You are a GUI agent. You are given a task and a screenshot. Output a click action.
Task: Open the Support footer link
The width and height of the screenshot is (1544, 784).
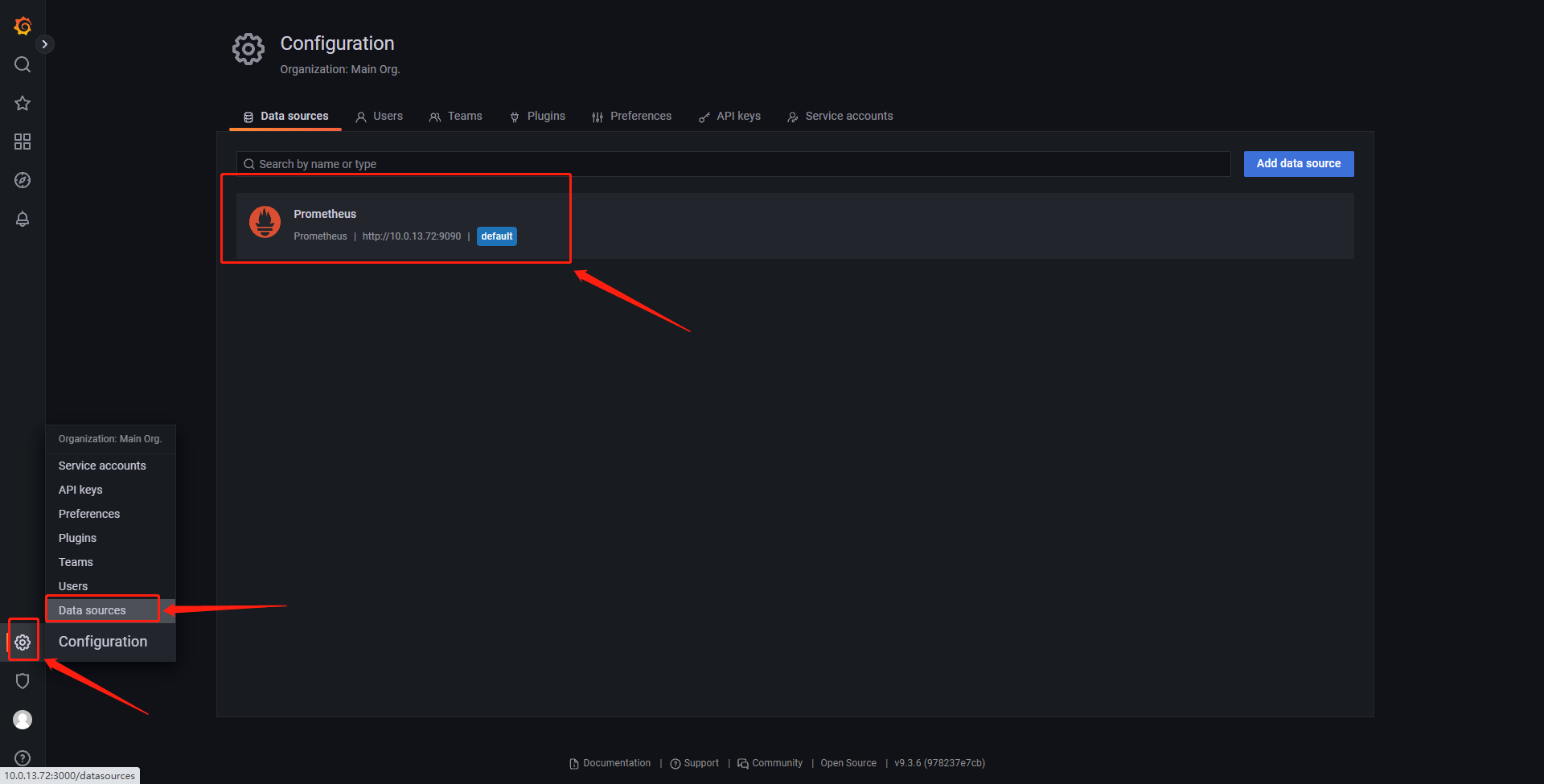695,763
